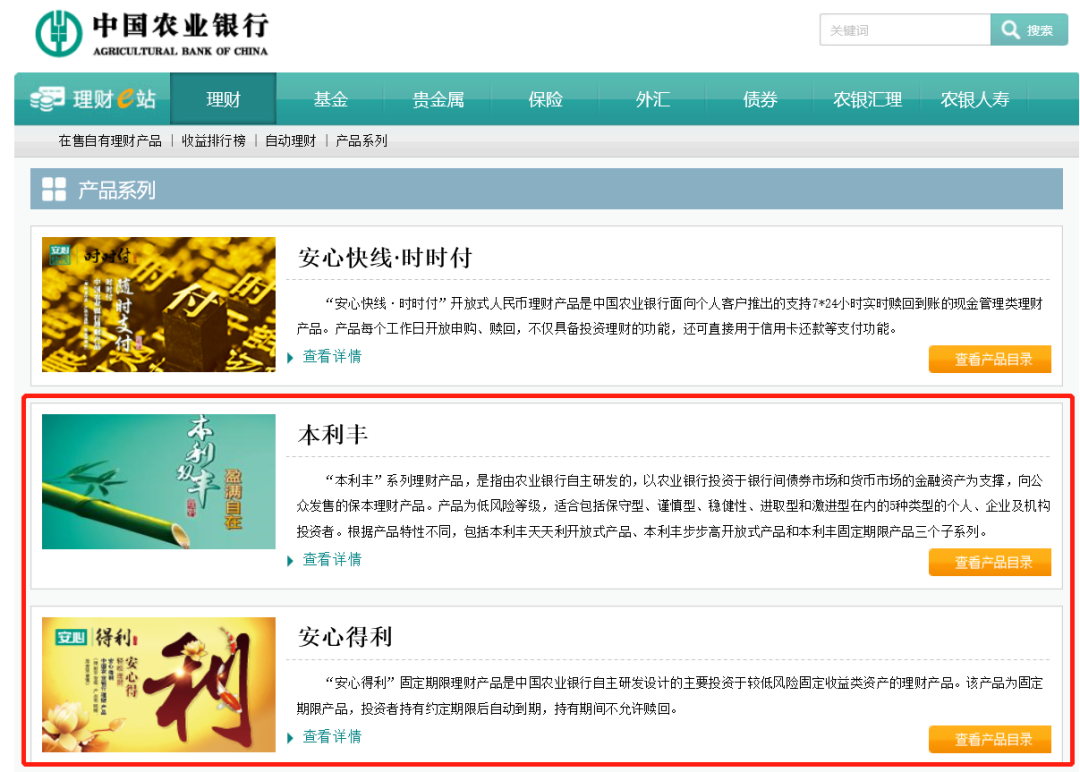This screenshot has width=1080, height=772.
Task: View 收益排行榜 ranking page
Action: pos(213,141)
